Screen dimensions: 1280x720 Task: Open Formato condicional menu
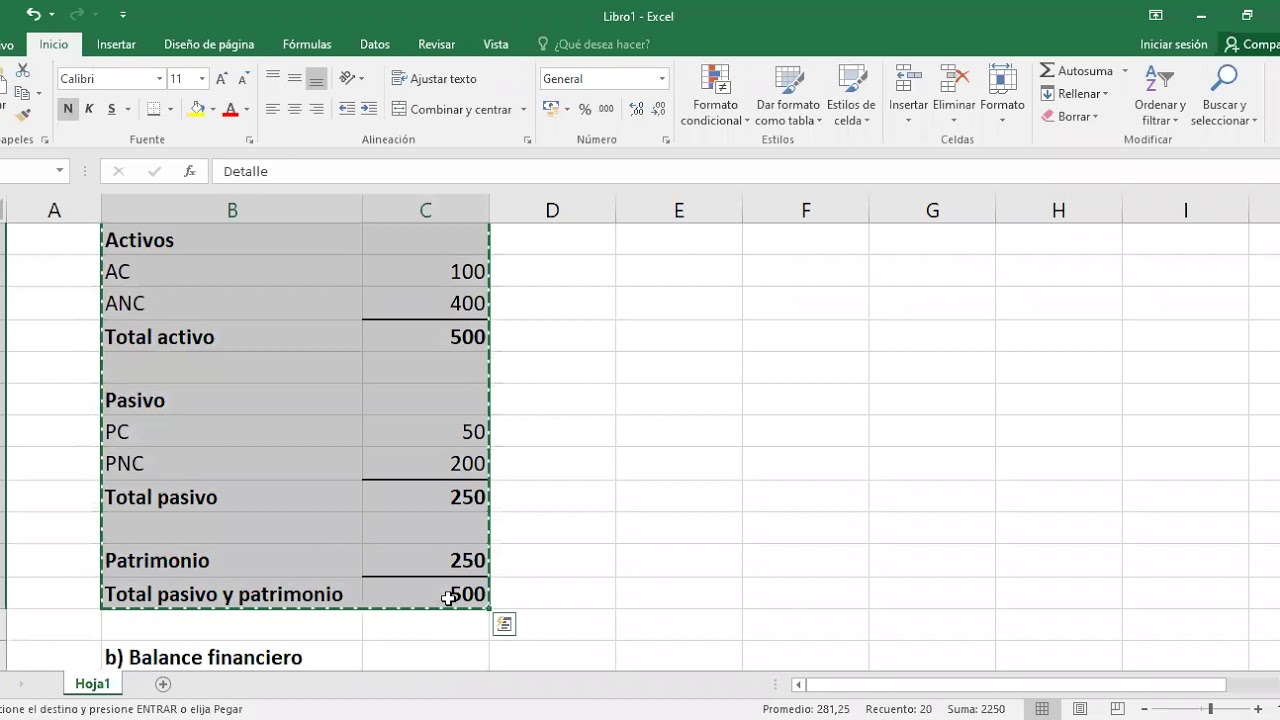[715, 96]
